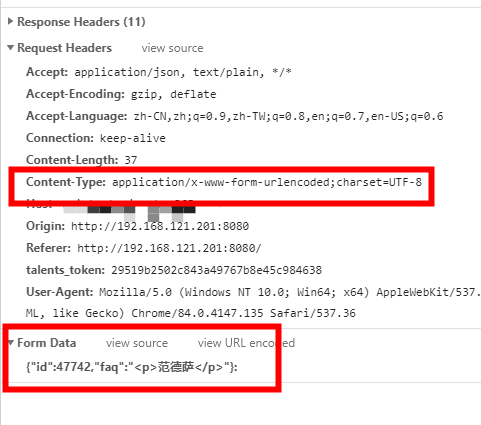Open view source for Form Data
The width and height of the screenshot is (481, 425).
(x=137, y=343)
